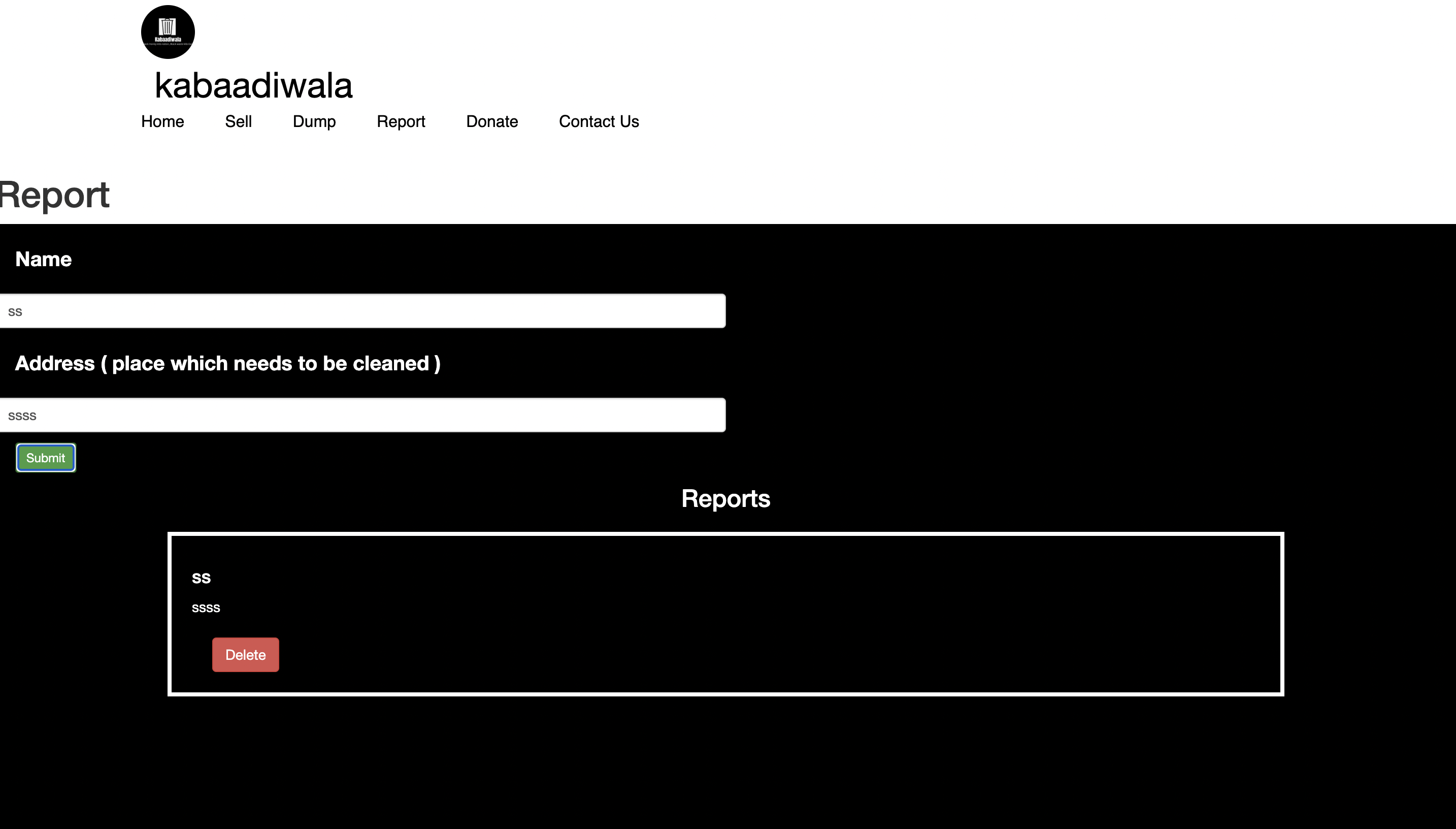
Task: Click the Address field label text
Action: click(227, 363)
